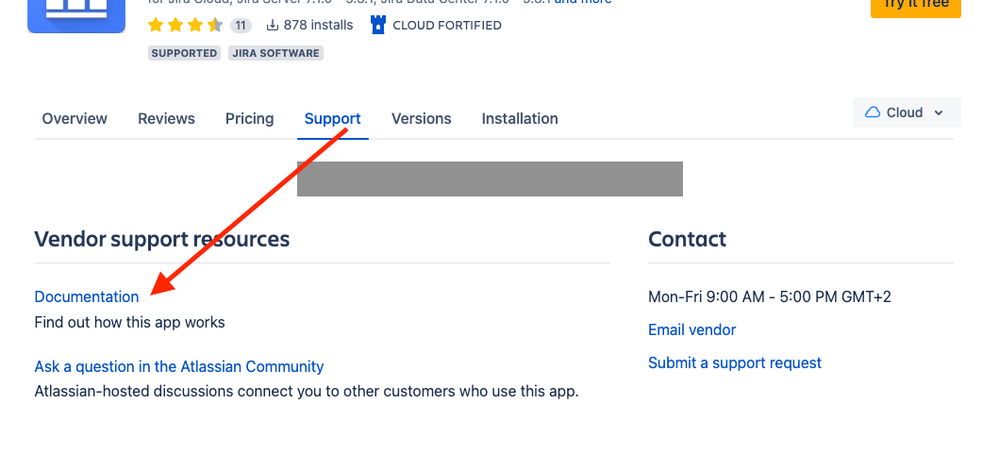Click the 878 installs text
This screenshot has height=474, width=999.
pos(318,25)
